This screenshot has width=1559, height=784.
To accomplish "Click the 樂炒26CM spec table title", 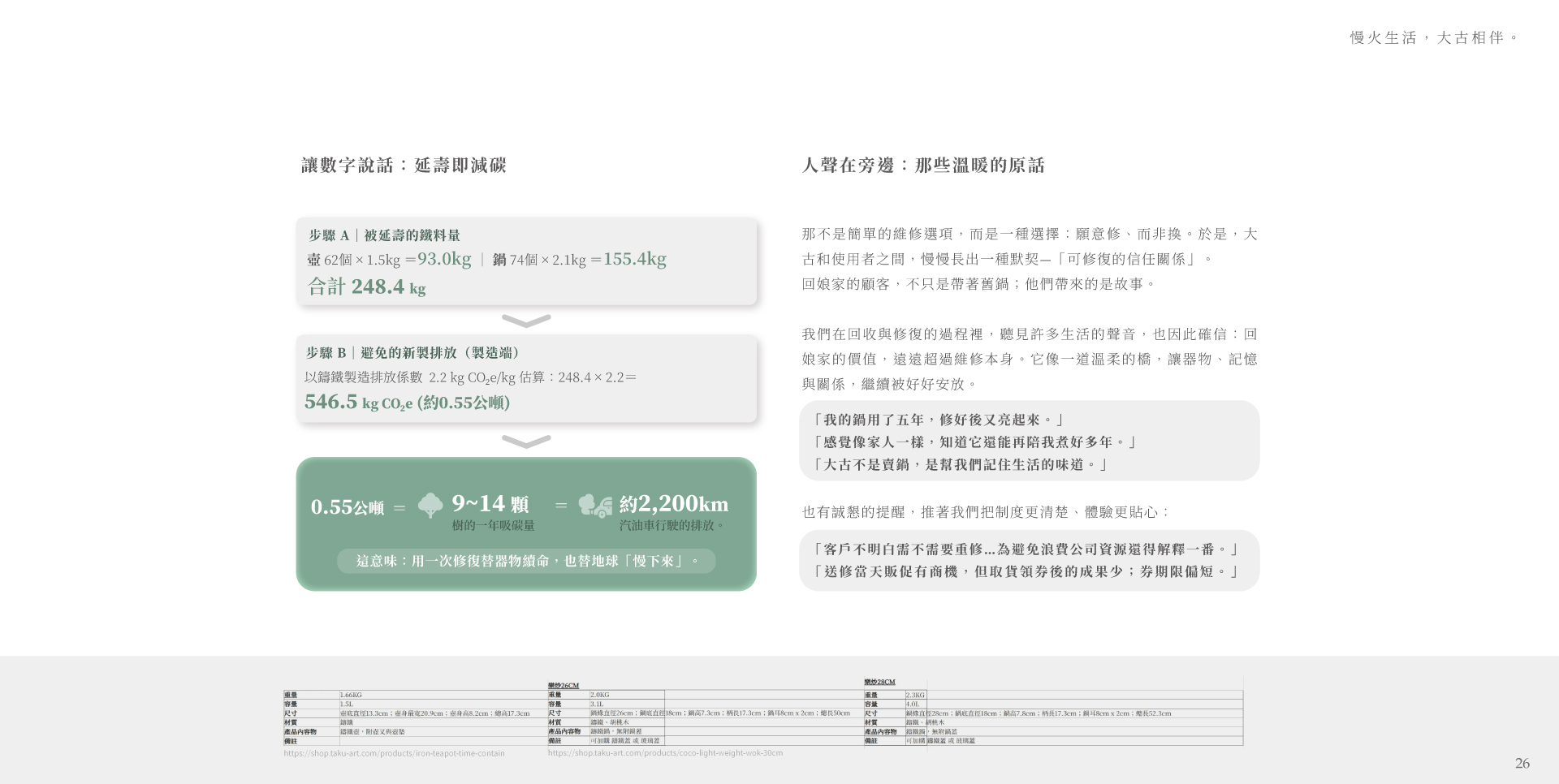I will pos(564,686).
